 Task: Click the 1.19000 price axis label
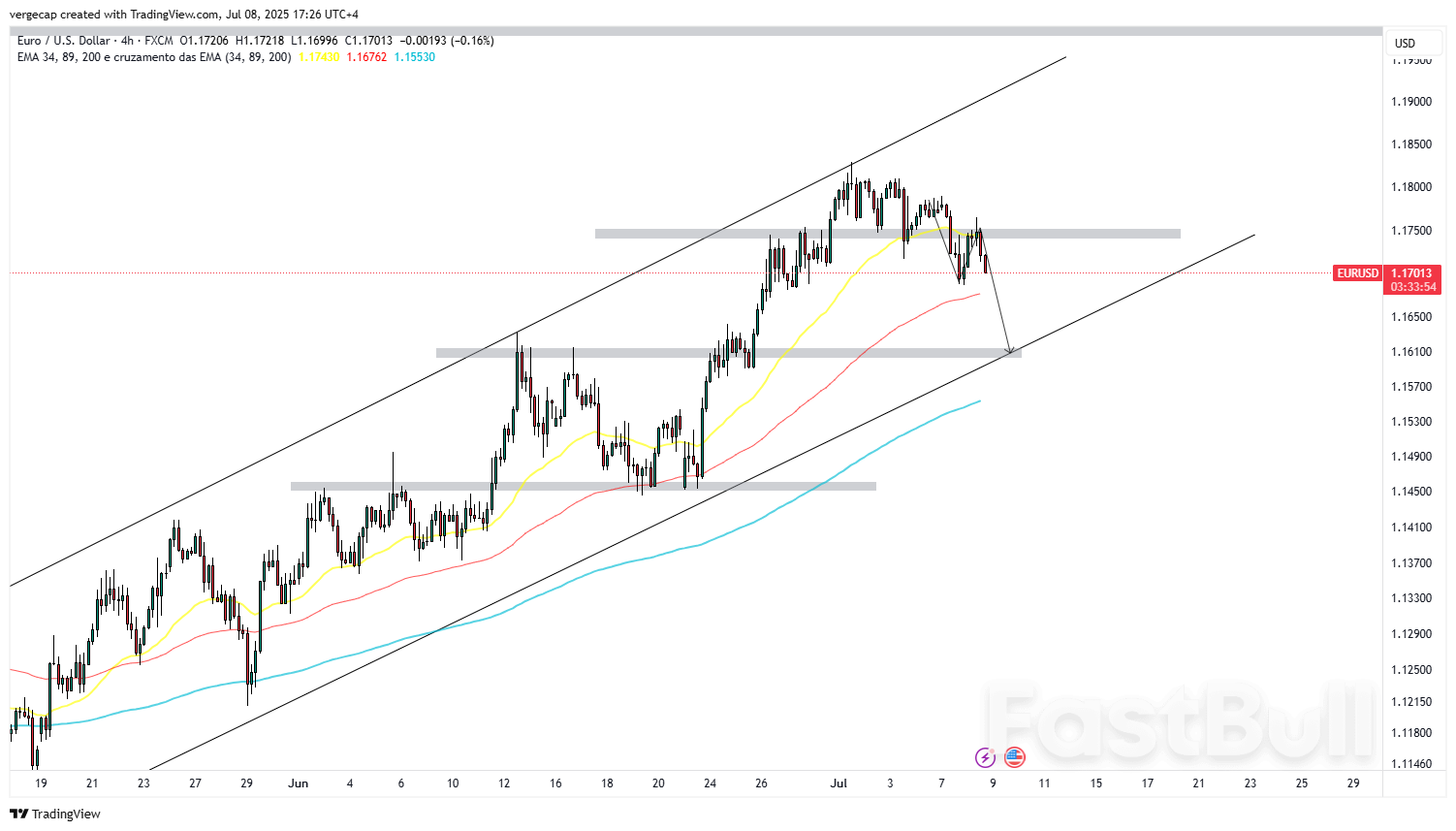1411,102
